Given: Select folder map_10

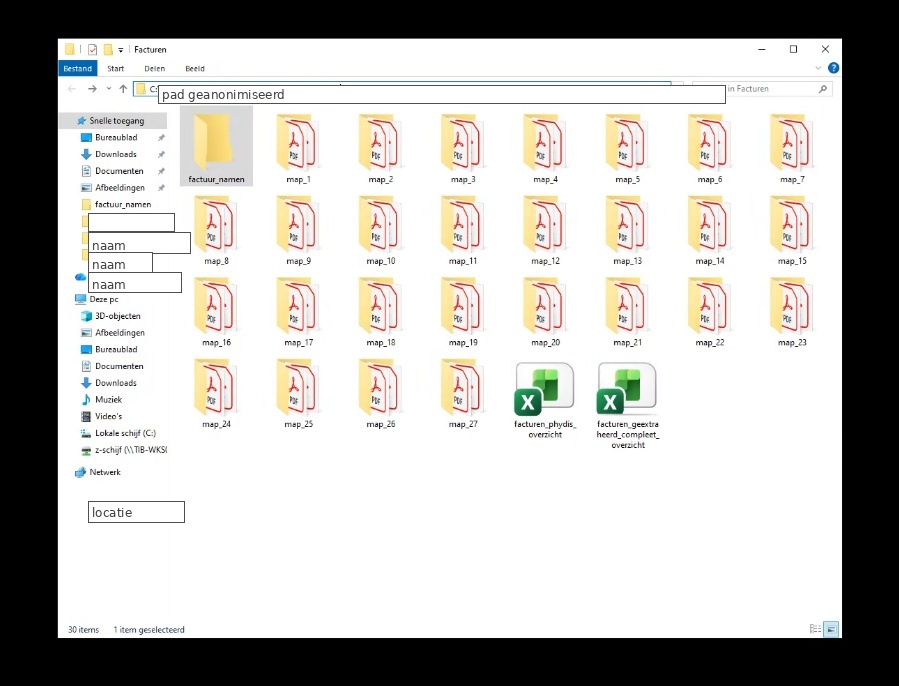Looking at the screenshot, I should coord(381,229).
